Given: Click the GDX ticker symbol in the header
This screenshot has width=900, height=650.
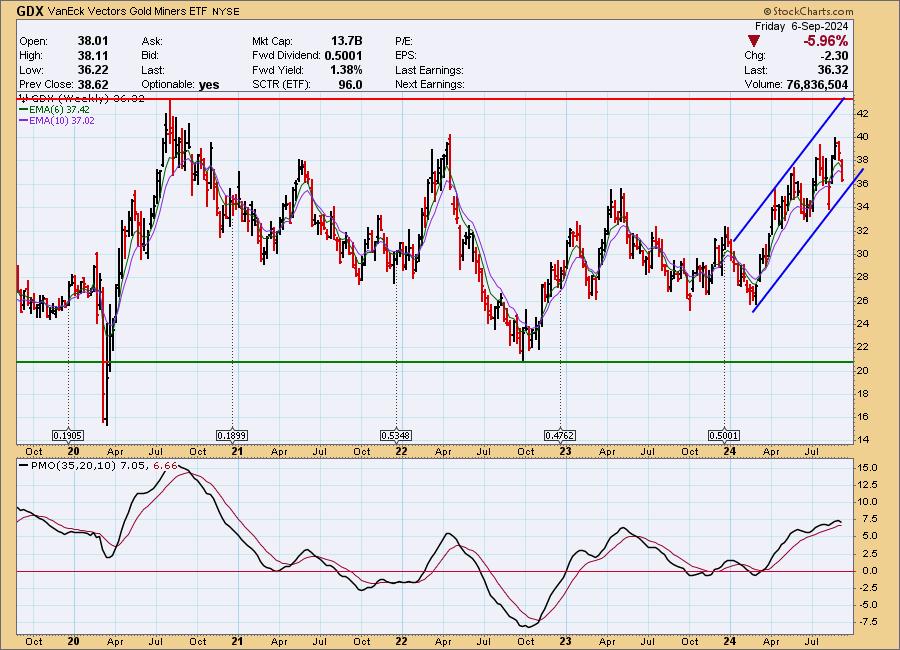Looking at the screenshot, I should 31,11.
